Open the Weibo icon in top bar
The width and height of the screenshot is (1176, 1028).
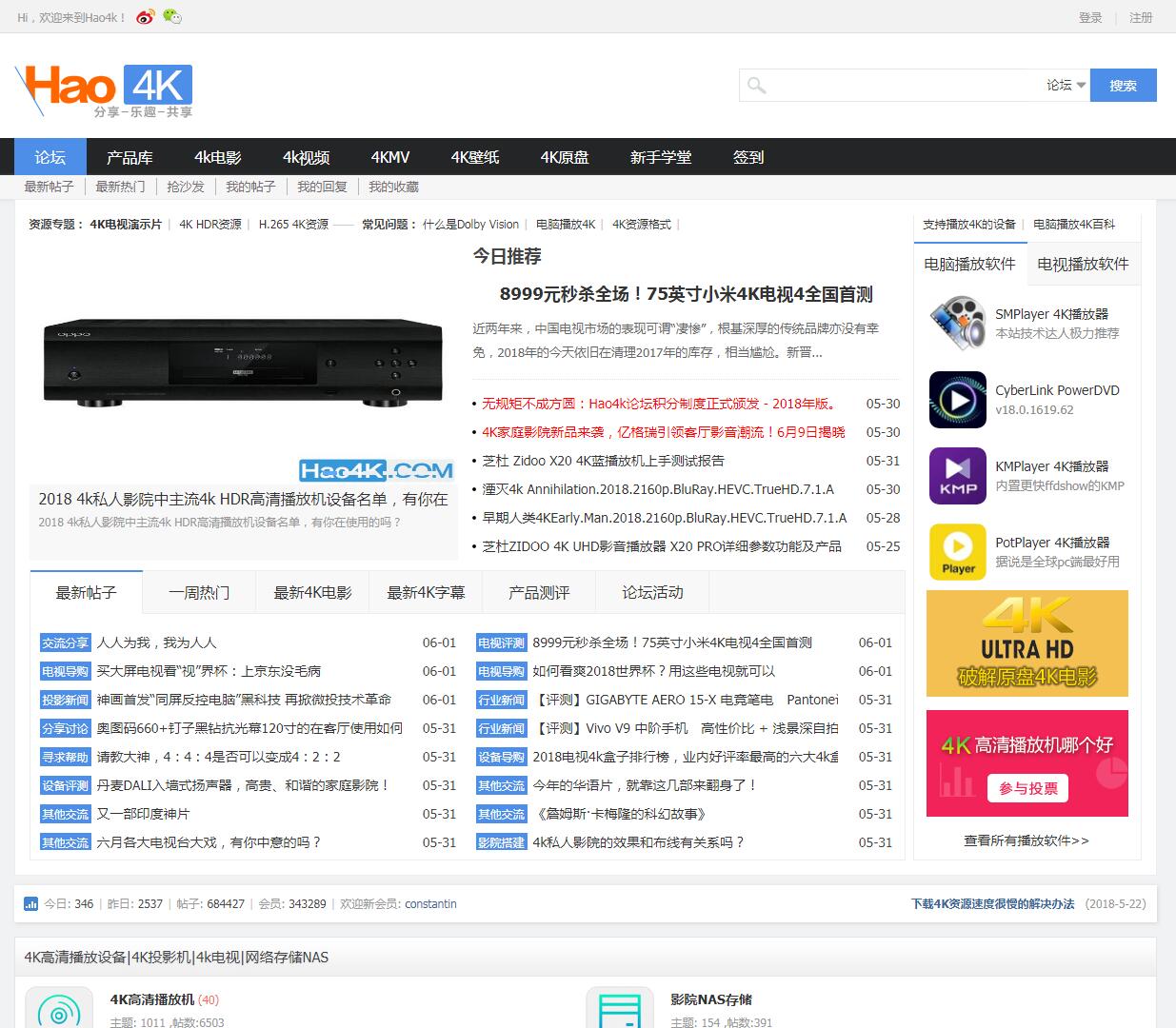coord(146,17)
